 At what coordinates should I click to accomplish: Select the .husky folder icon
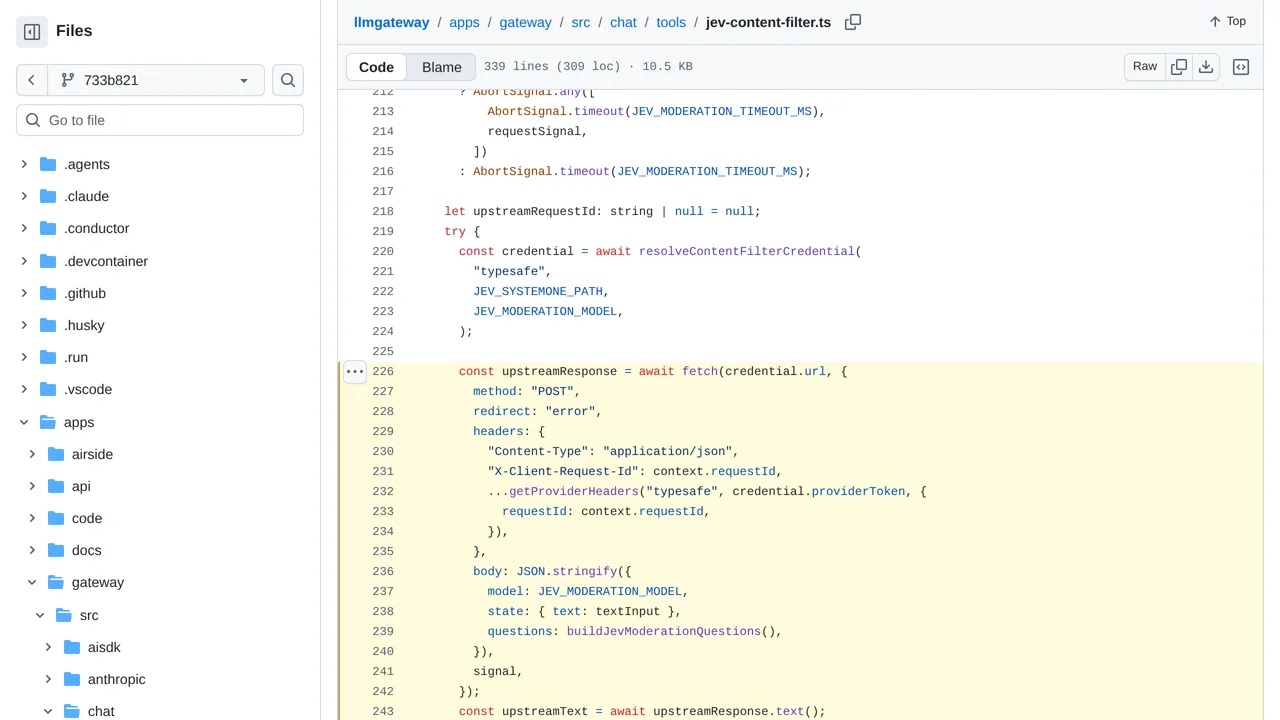click(x=47, y=325)
